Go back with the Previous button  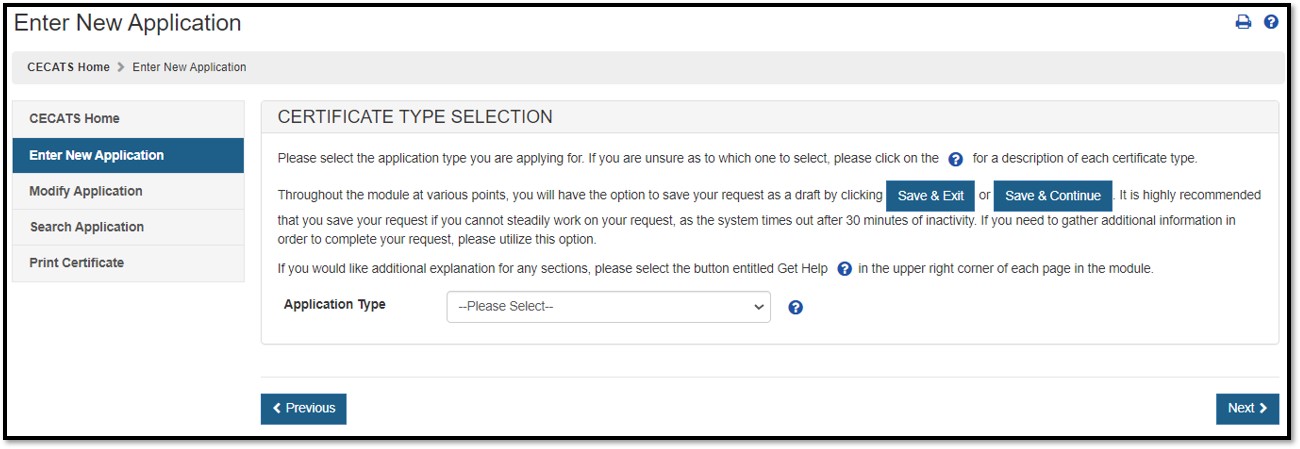coord(303,408)
